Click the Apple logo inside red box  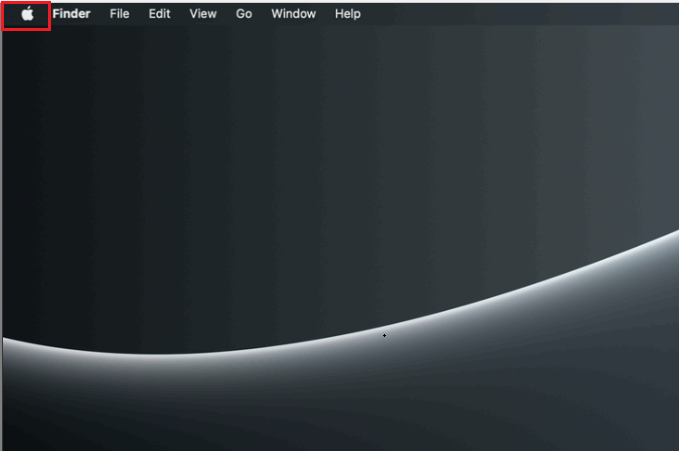(x=27, y=14)
